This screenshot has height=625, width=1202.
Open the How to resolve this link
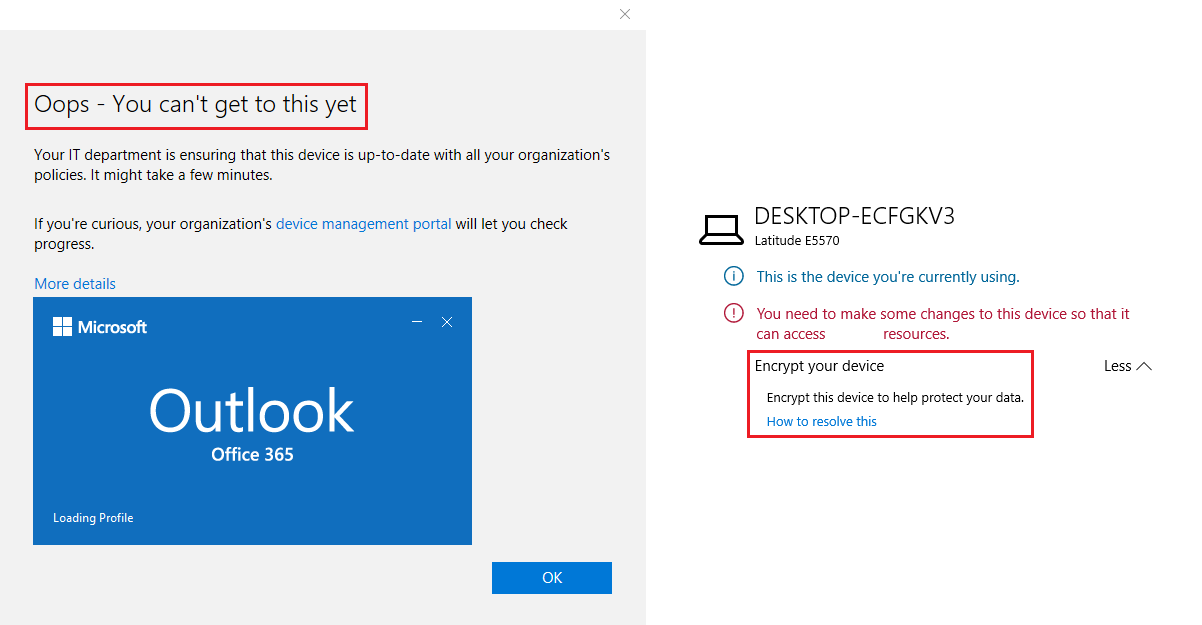(x=821, y=422)
